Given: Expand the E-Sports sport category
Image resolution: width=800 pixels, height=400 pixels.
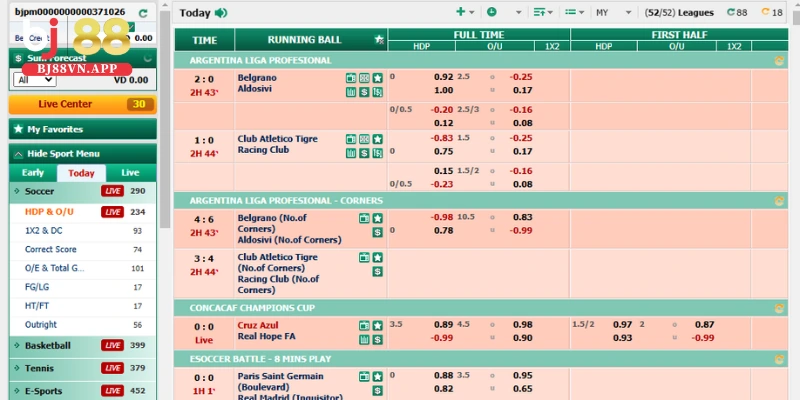Looking at the screenshot, I should (x=83, y=391).
